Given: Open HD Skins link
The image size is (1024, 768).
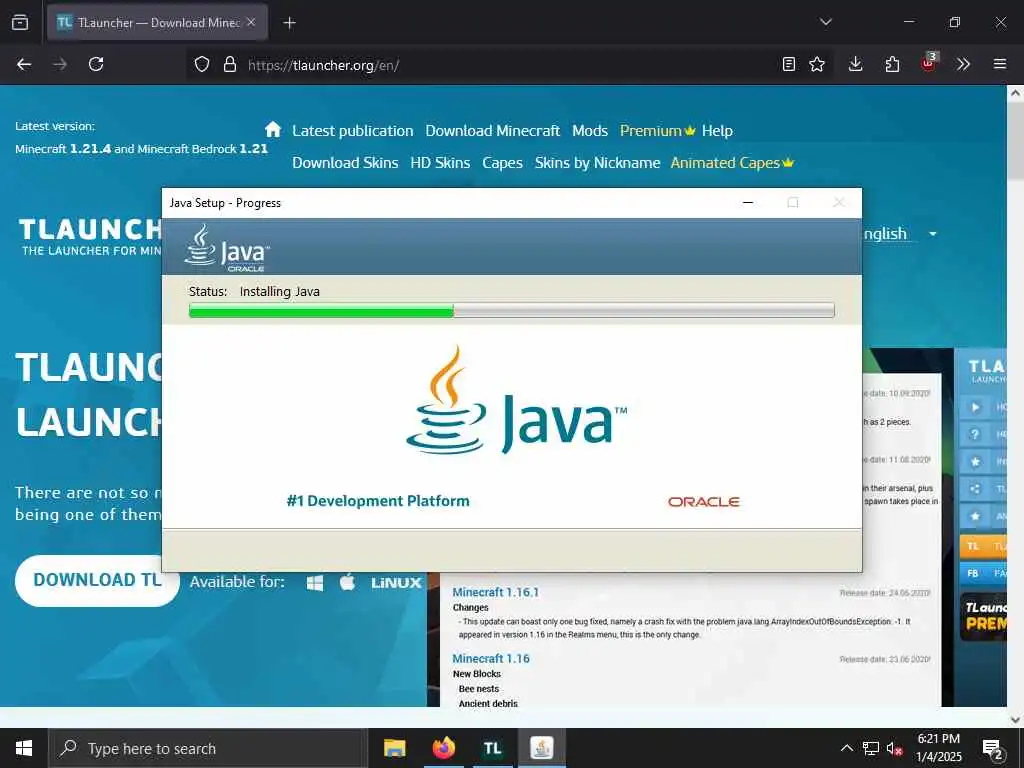Looking at the screenshot, I should (x=440, y=163).
